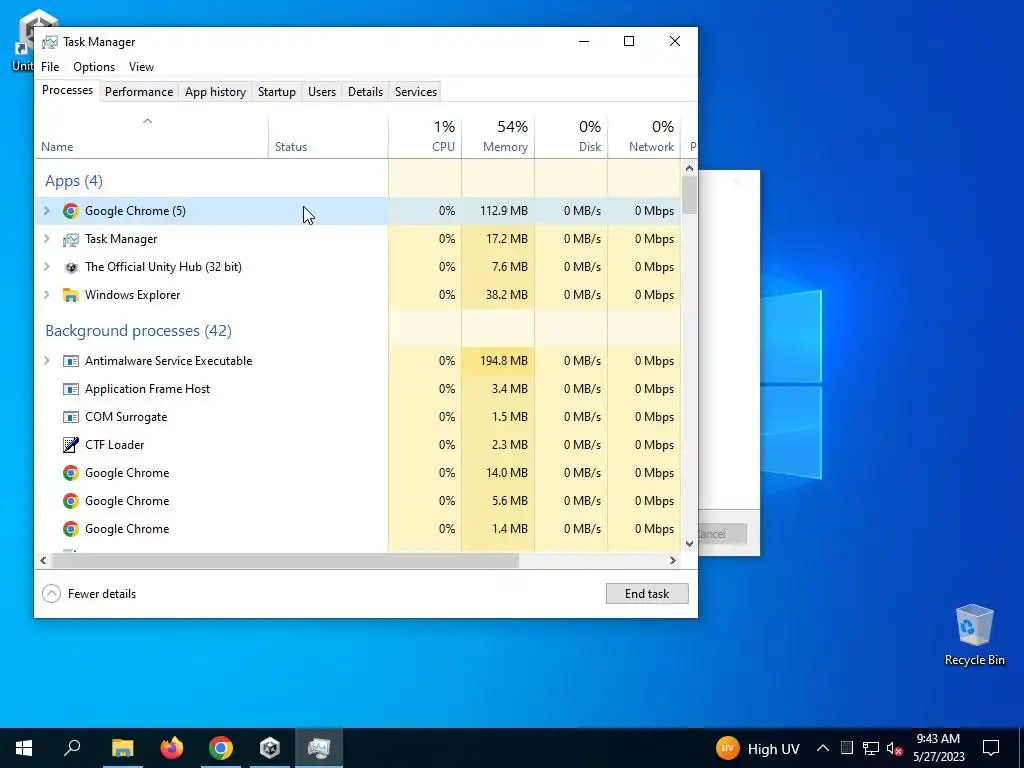
Task: Expand the Windows Explorer row
Action: coord(46,295)
